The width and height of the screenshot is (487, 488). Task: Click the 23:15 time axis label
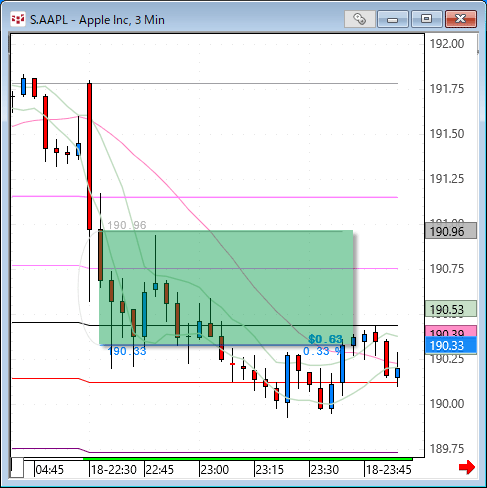(269, 470)
